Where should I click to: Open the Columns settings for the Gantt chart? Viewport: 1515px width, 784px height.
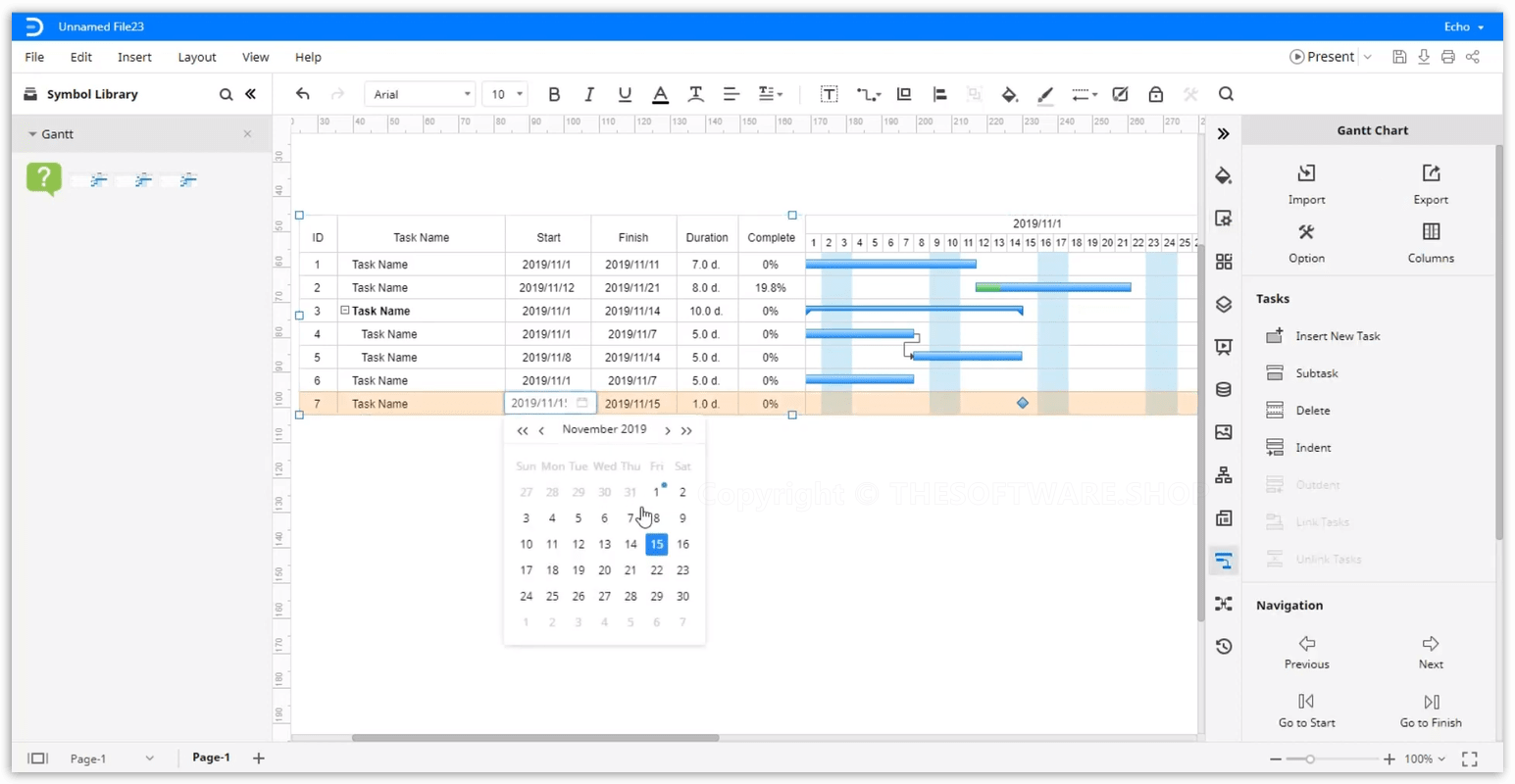(x=1430, y=242)
